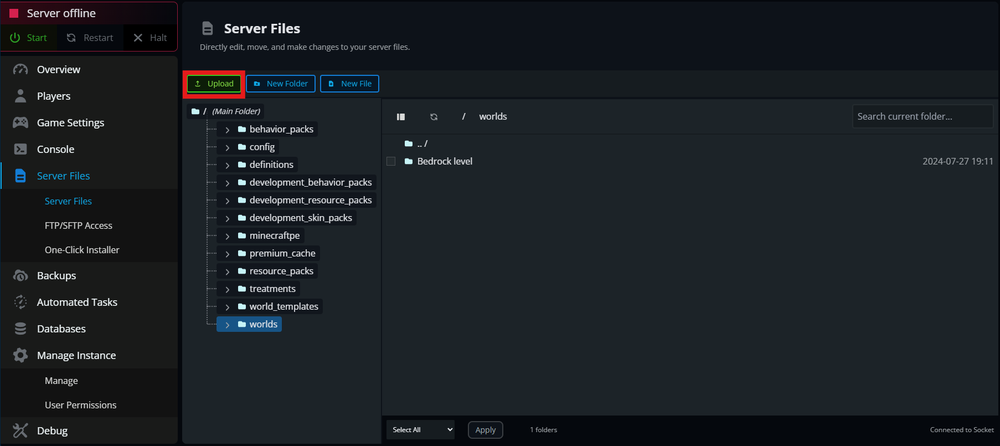Open the Select All dropdown
The width and height of the screenshot is (1000, 446).
pos(421,429)
